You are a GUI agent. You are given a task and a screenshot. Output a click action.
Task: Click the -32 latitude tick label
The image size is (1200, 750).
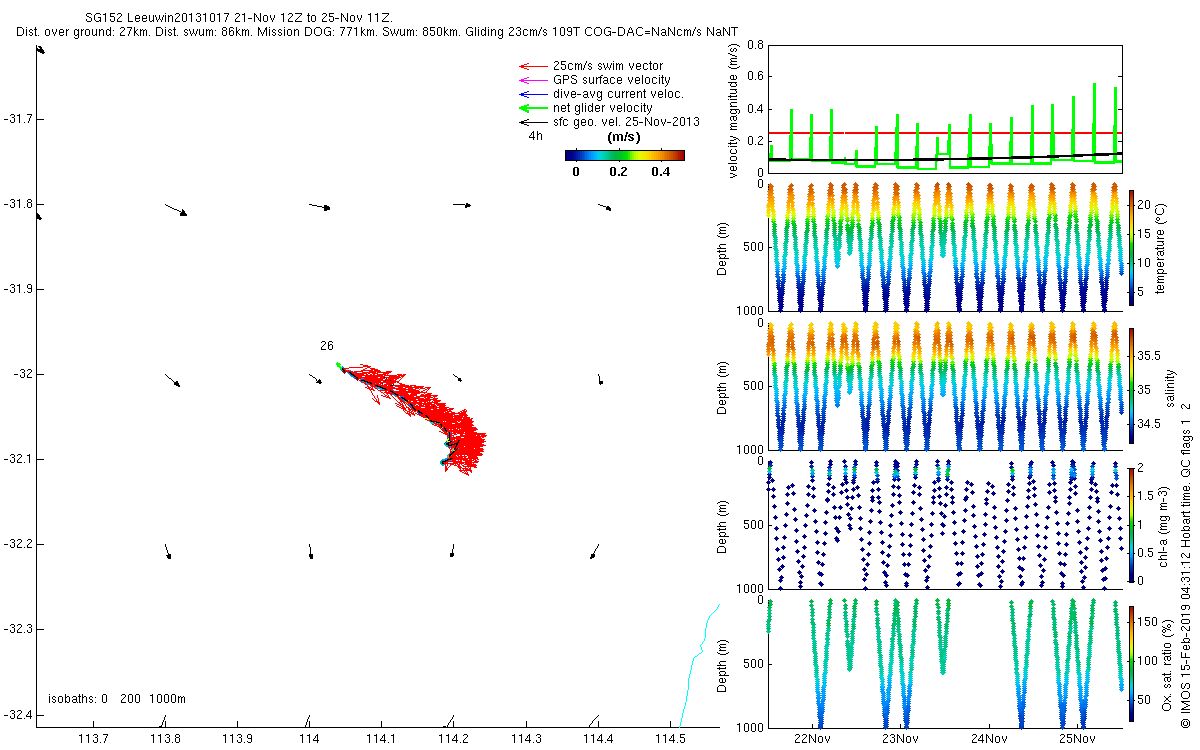click(x=22, y=374)
